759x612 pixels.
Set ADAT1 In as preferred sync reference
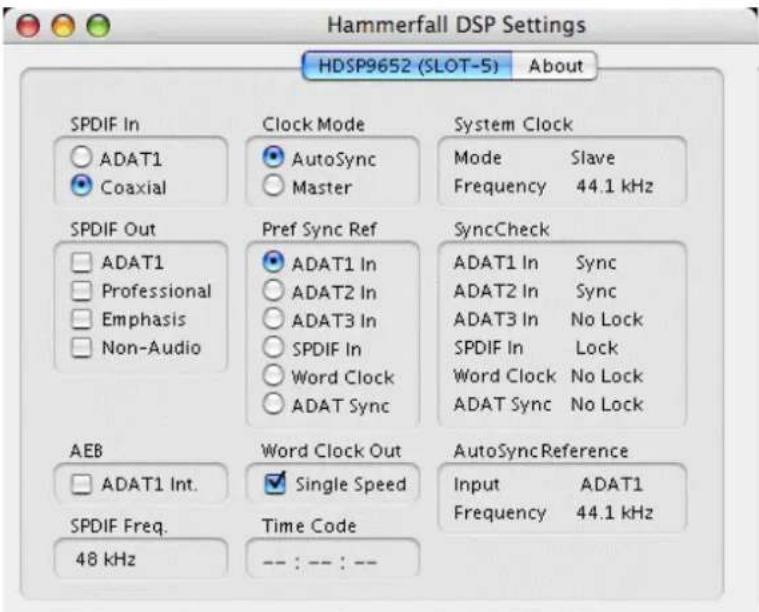click(273, 262)
